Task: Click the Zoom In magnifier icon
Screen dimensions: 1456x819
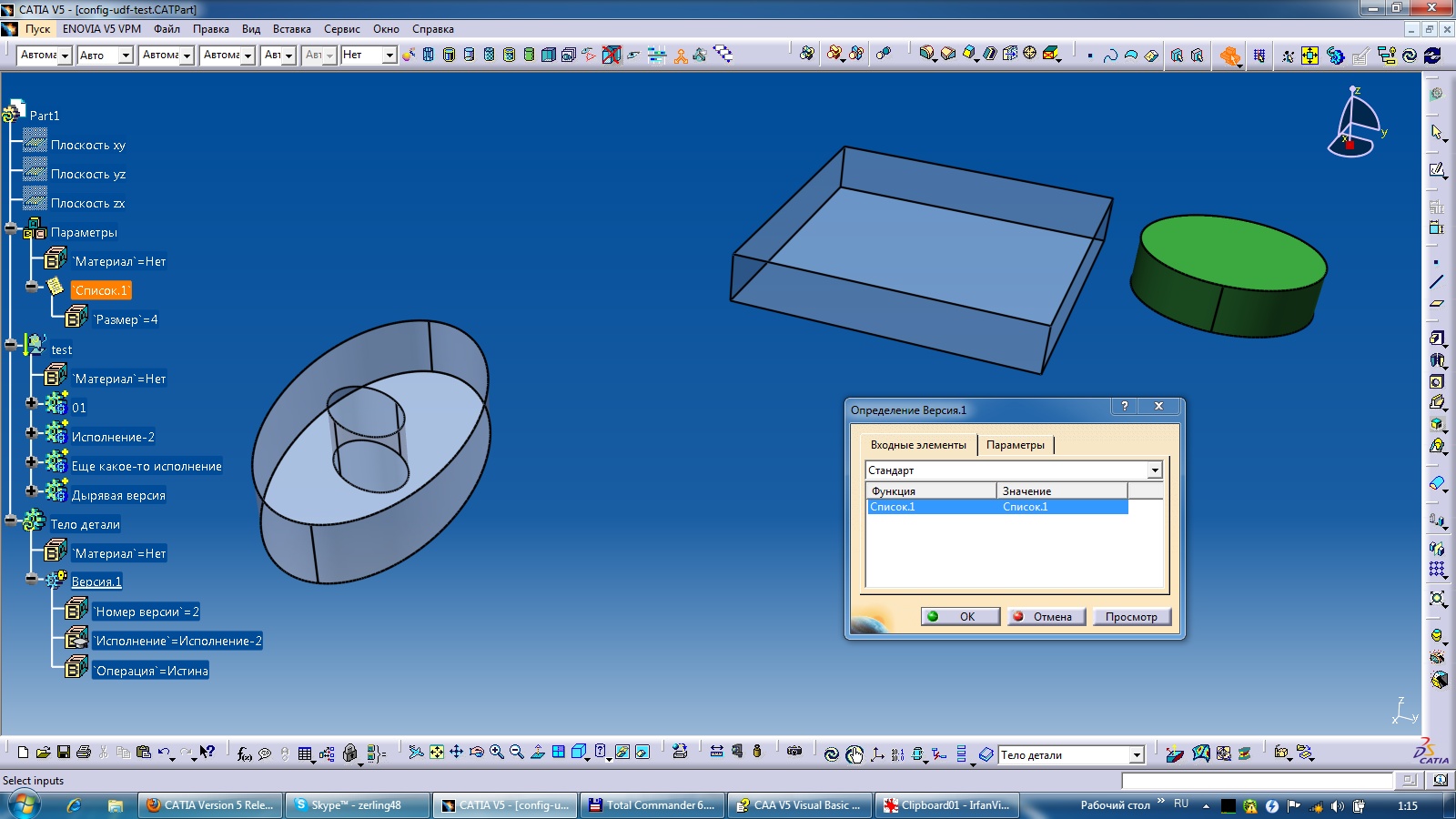Action: tap(496, 752)
